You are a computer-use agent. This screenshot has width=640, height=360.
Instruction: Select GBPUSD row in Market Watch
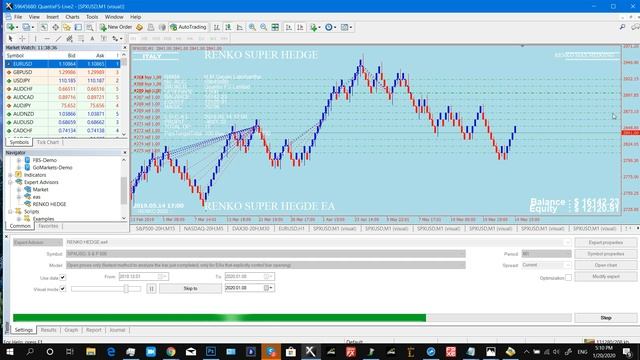coord(62,72)
